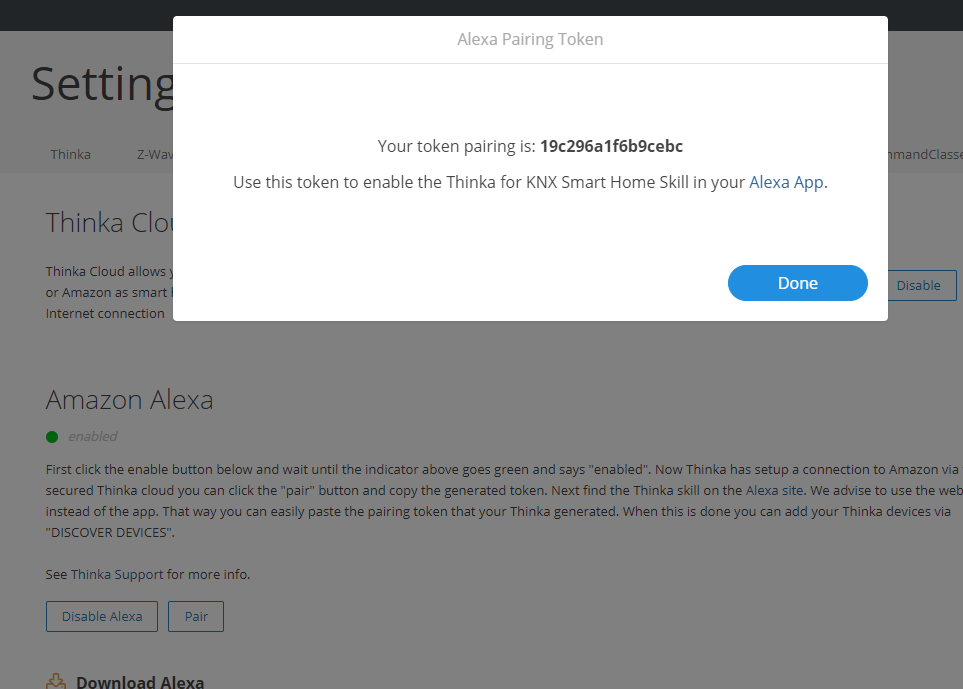Click the Done button in the dialog
This screenshot has height=689, width=963.
coord(797,283)
